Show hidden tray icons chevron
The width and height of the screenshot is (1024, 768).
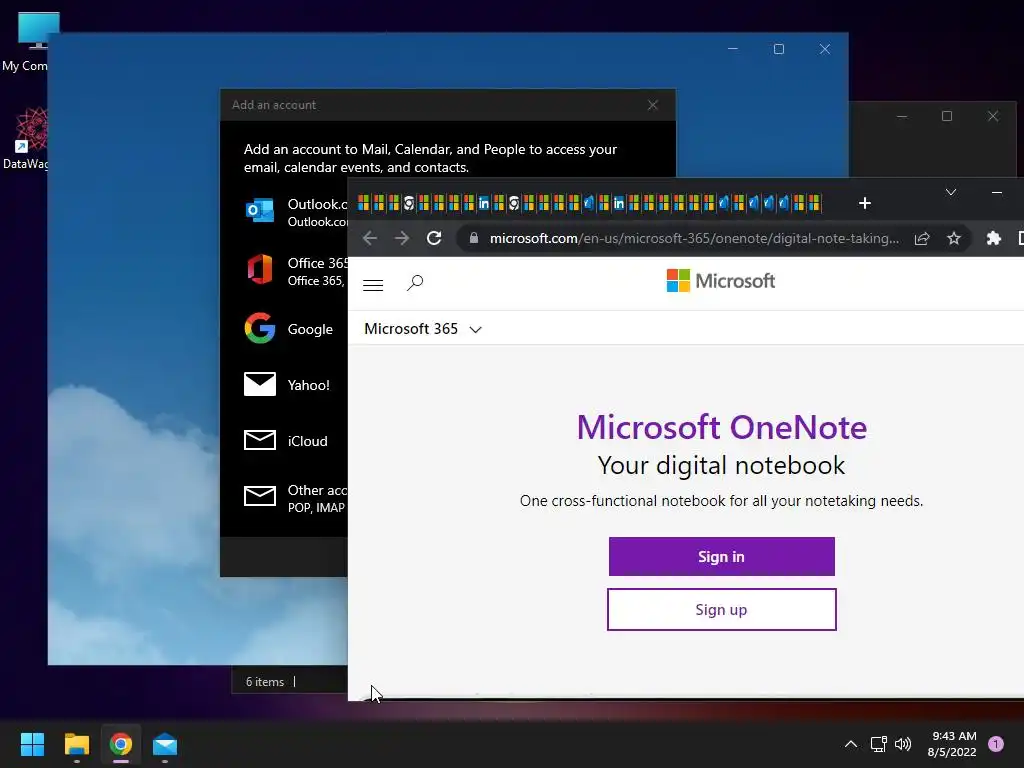pos(851,744)
